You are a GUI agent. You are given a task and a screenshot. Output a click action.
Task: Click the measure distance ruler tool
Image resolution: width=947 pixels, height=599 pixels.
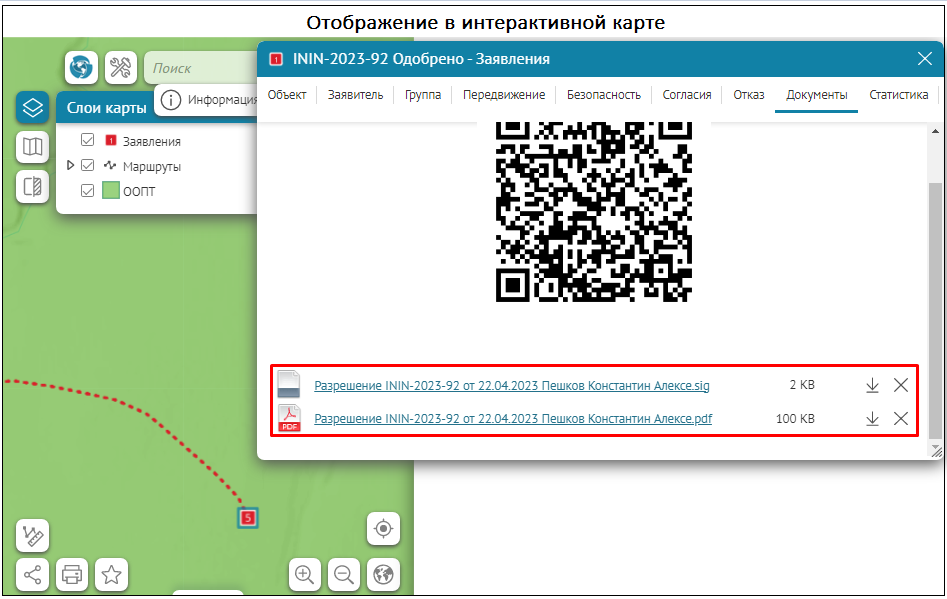tap(33, 536)
